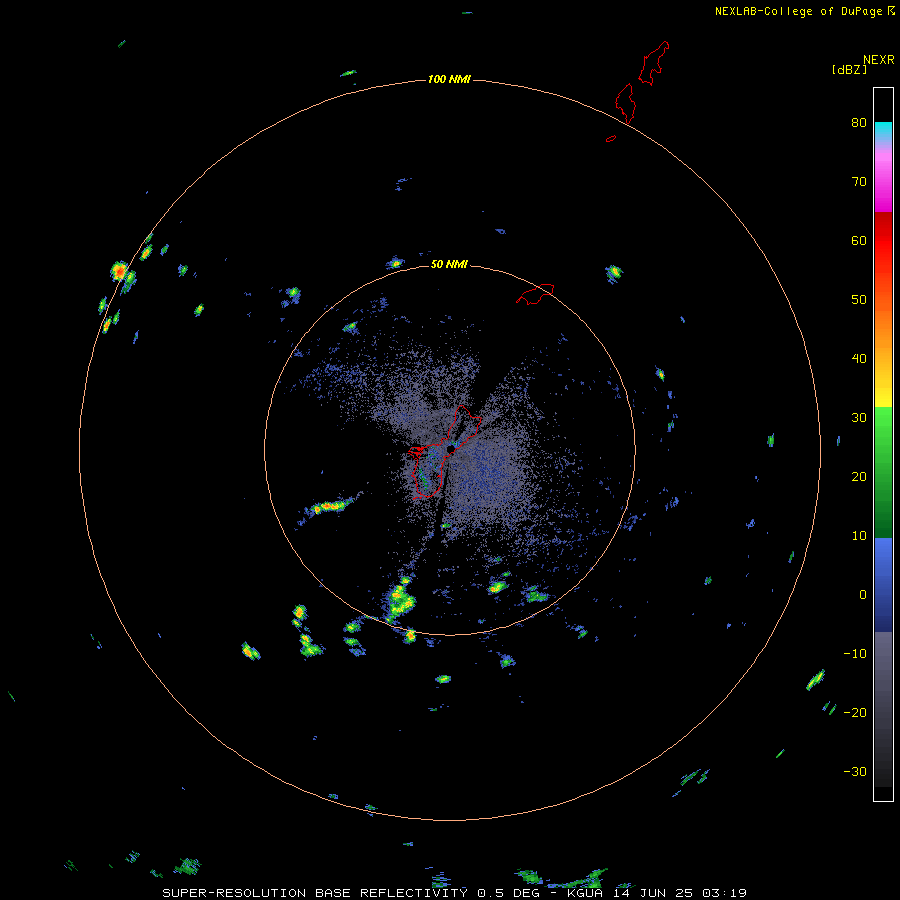Click the red Guam island outline at center
Screen dimensions: 900x900
coord(444,452)
